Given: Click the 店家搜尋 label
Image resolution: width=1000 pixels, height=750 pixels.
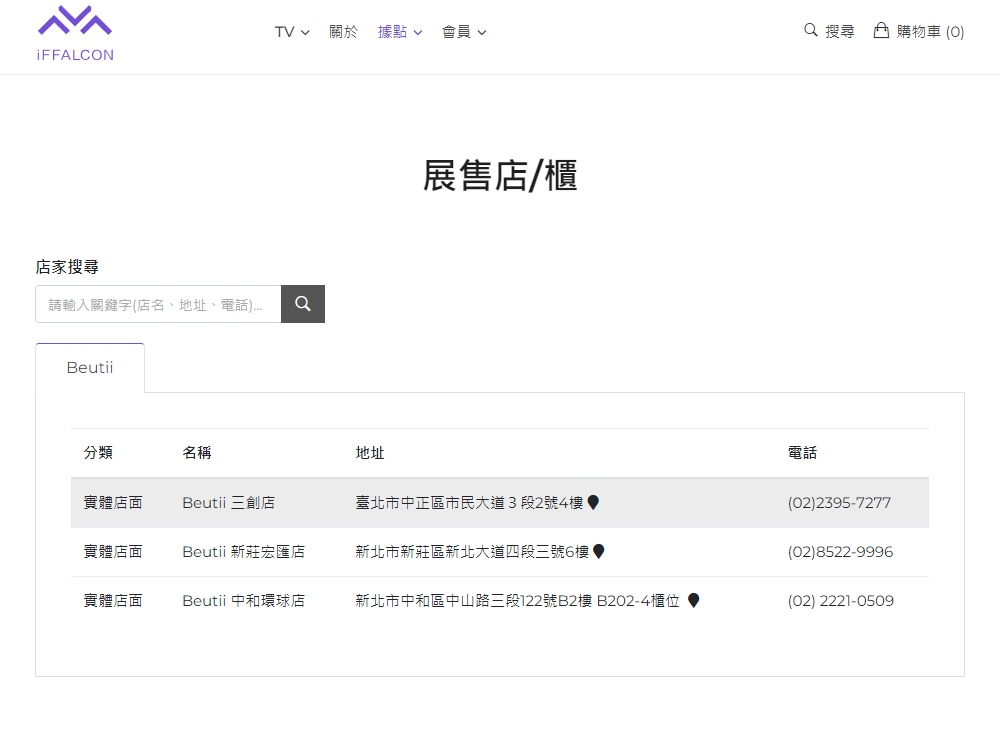Looking at the screenshot, I should pos(67,267).
